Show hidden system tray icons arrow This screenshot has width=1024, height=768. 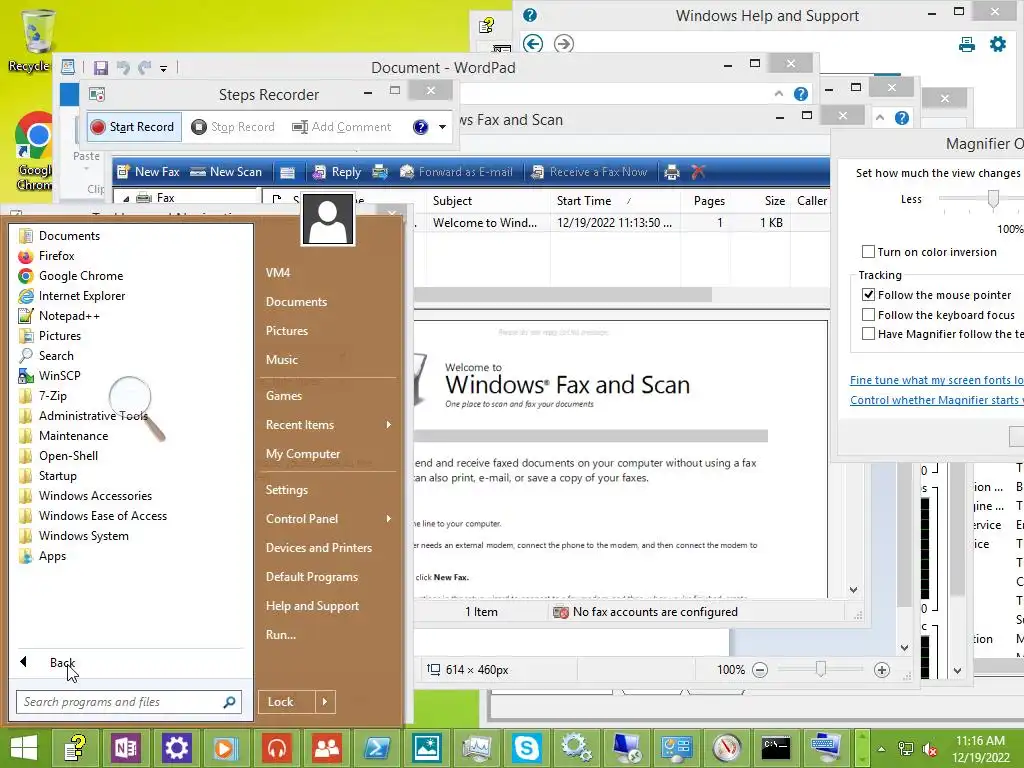point(882,749)
